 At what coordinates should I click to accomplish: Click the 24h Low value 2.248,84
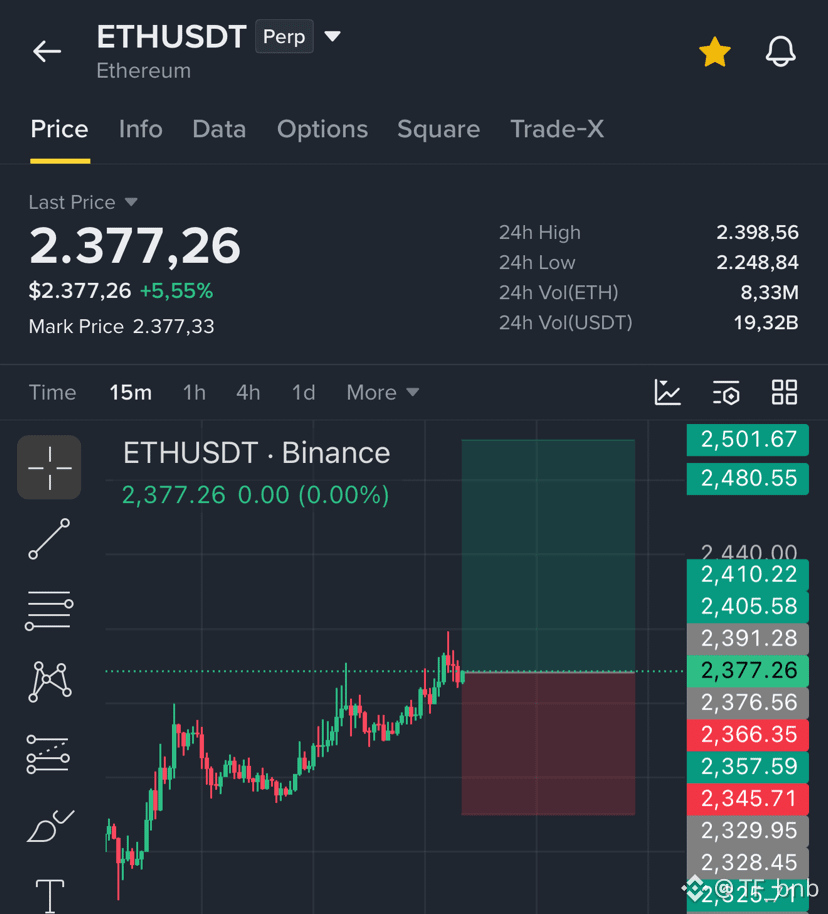tap(757, 263)
